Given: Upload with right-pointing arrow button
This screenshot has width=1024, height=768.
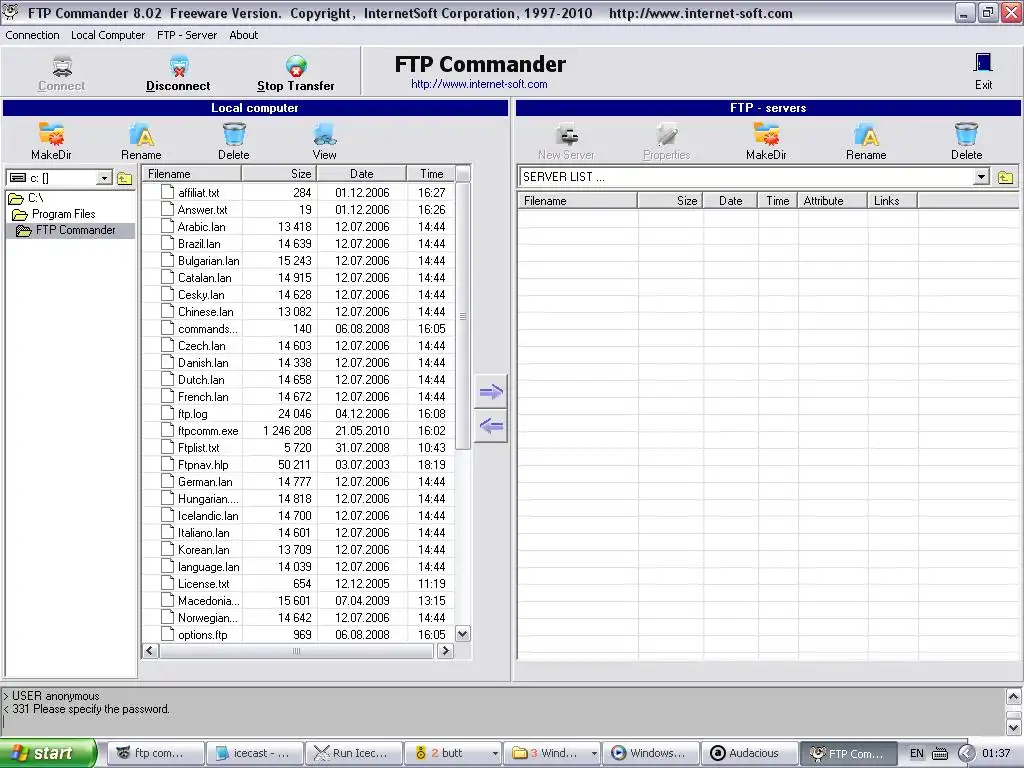Looking at the screenshot, I should tap(490, 391).
